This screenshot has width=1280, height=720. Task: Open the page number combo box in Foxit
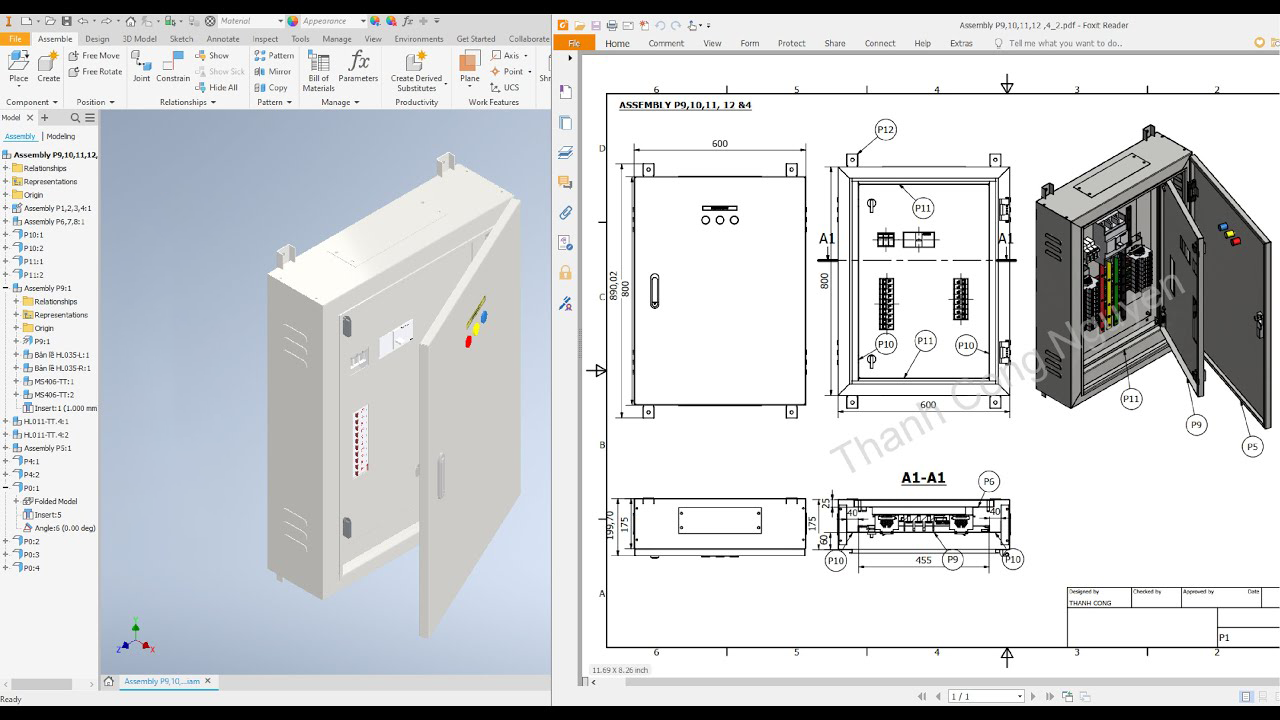coord(987,696)
